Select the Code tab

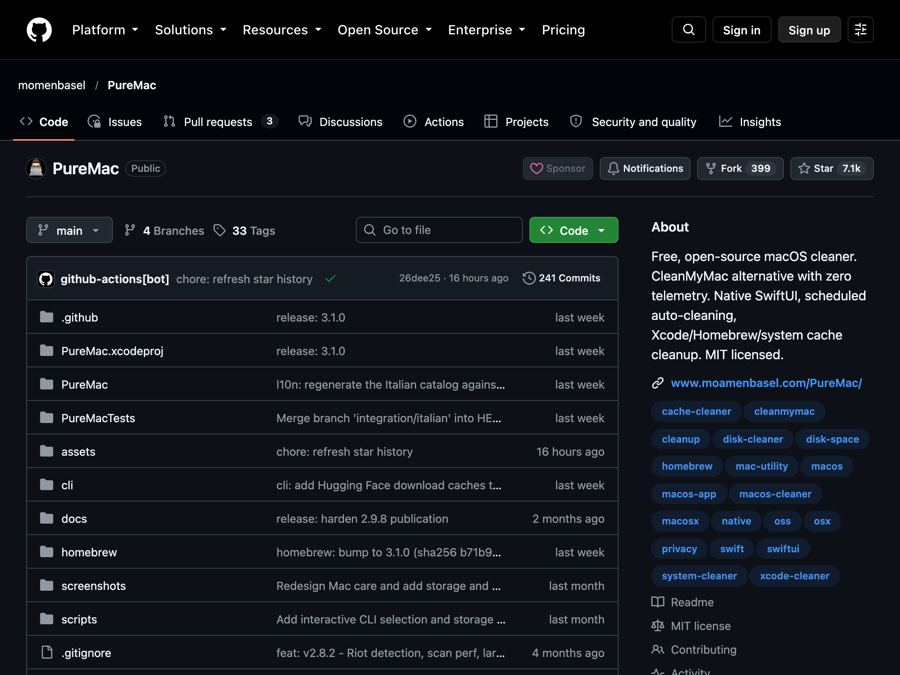pyautogui.click(x=44, y=122)
